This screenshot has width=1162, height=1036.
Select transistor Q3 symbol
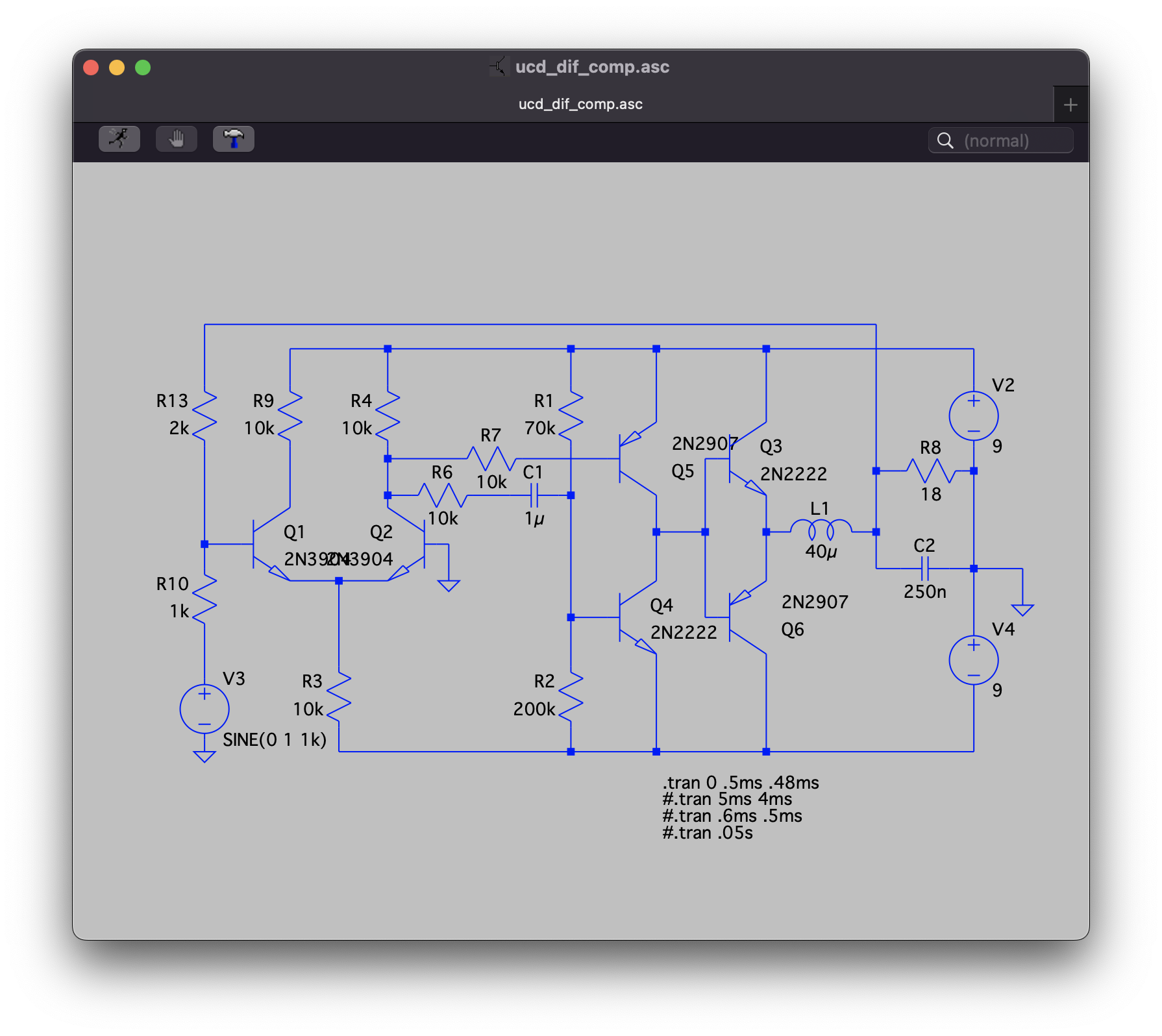747,459
